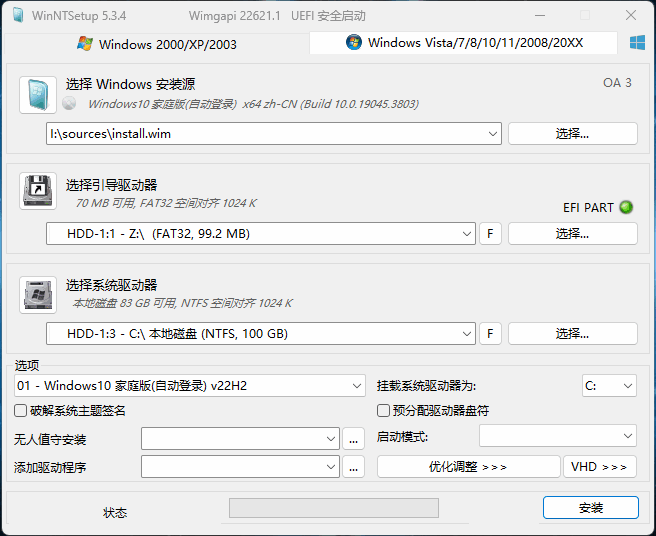Click the 安装 install button
The height and width of the screenshot is (536, 656).
click(x=591, y=508)
